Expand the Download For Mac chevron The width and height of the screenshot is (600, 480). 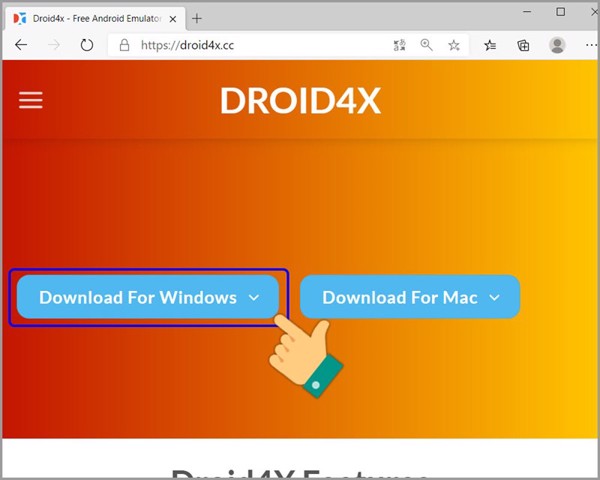tap(494, 297)
